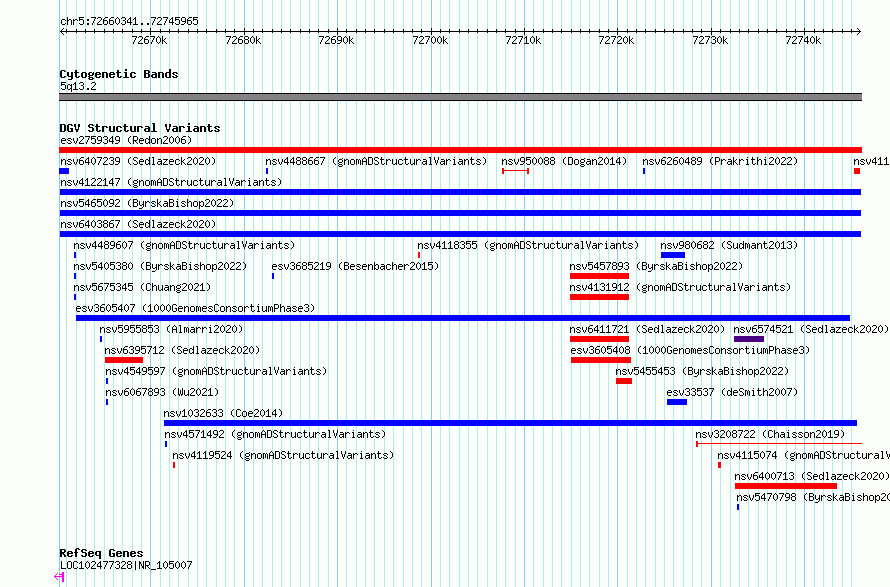Select the esv3605407 long blue bar
The height and width of the screenshot is (587, 890).
pyautogui.click(x=463, y=318)
